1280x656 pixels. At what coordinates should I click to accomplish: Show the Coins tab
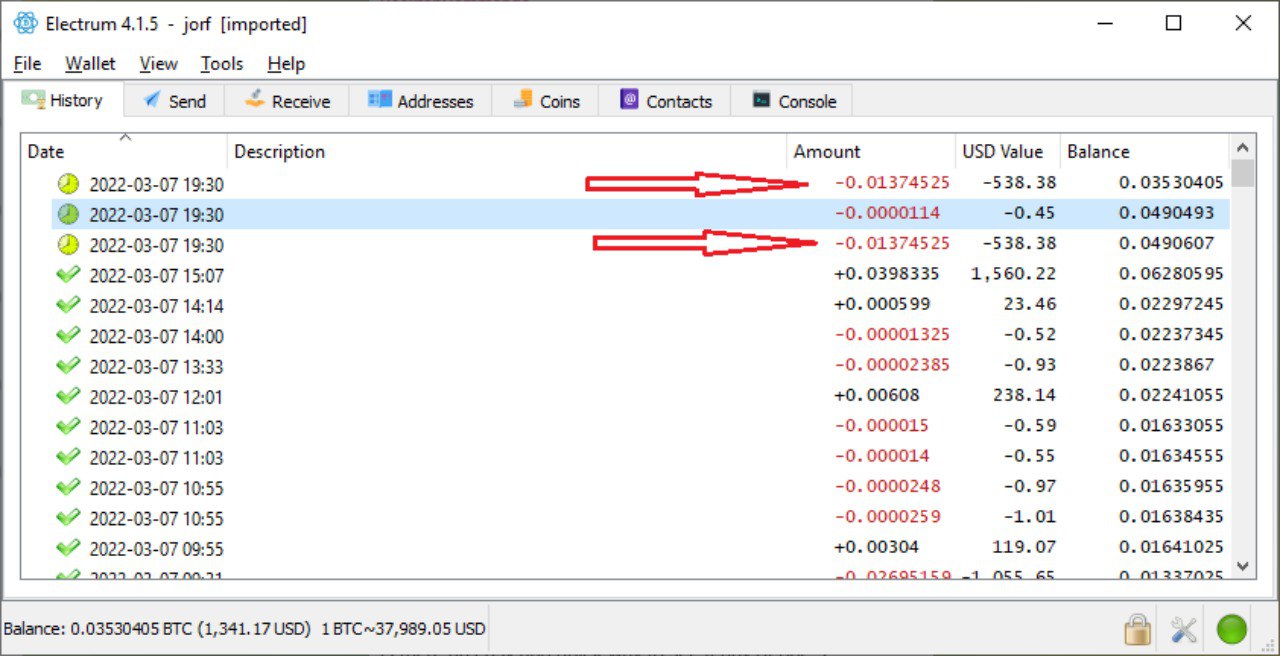coord(545,101)
